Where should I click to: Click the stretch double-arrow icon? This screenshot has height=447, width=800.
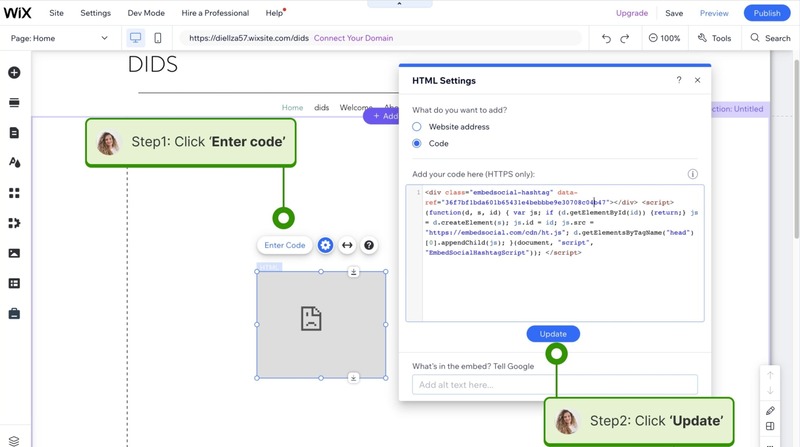click(x=347, y=245)
